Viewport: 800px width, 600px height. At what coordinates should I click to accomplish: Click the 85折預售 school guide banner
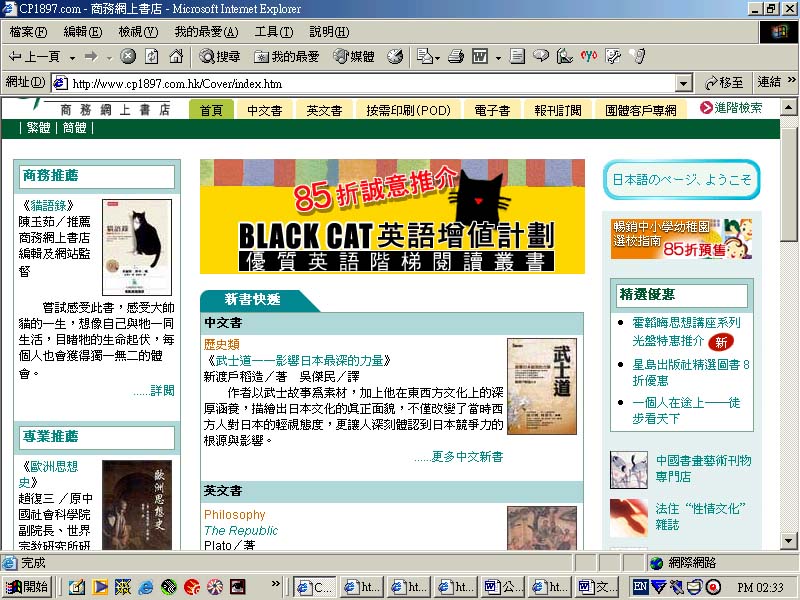(x=681, y=239)
